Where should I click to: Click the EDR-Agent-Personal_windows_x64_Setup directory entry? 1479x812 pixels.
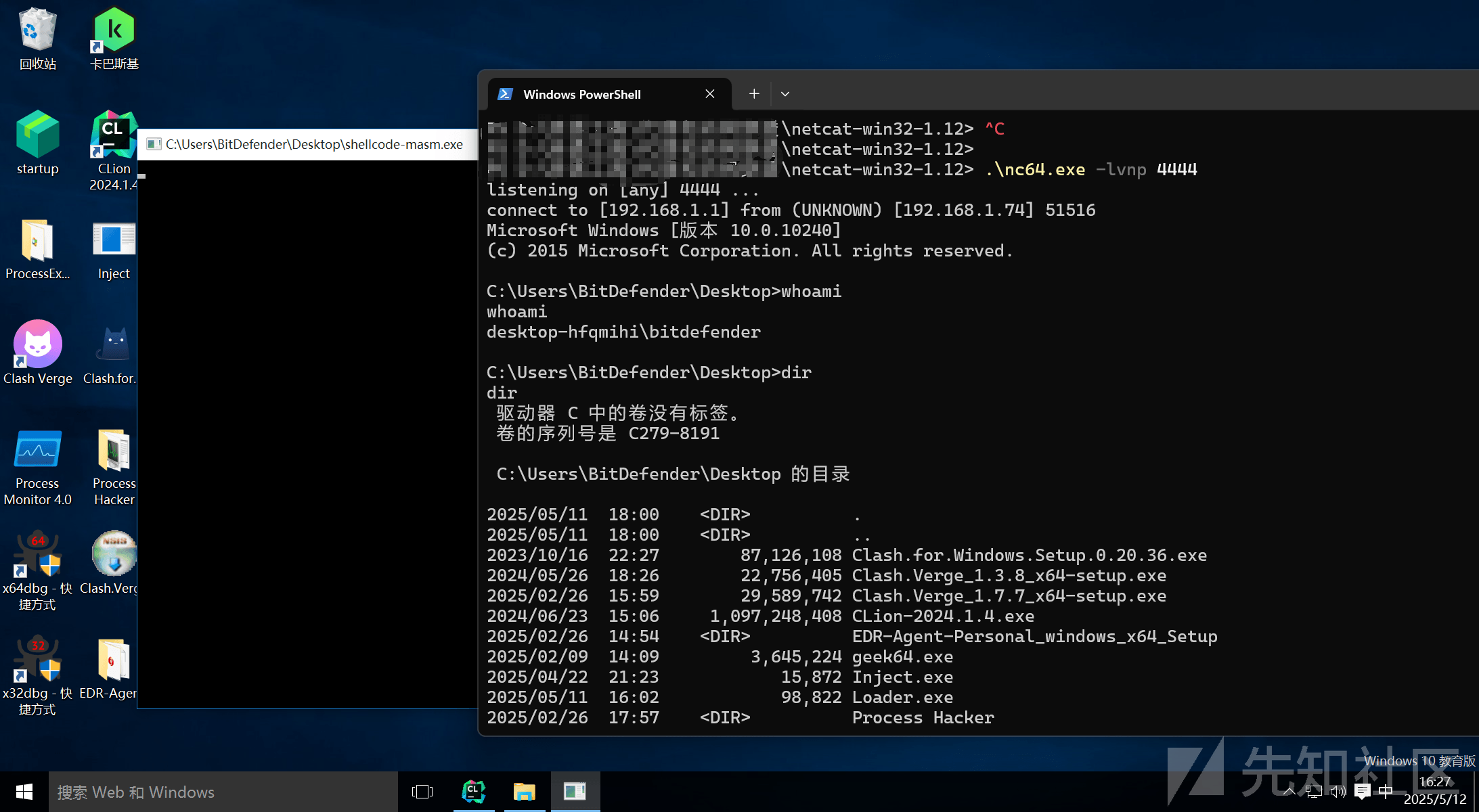[1034, 636]
